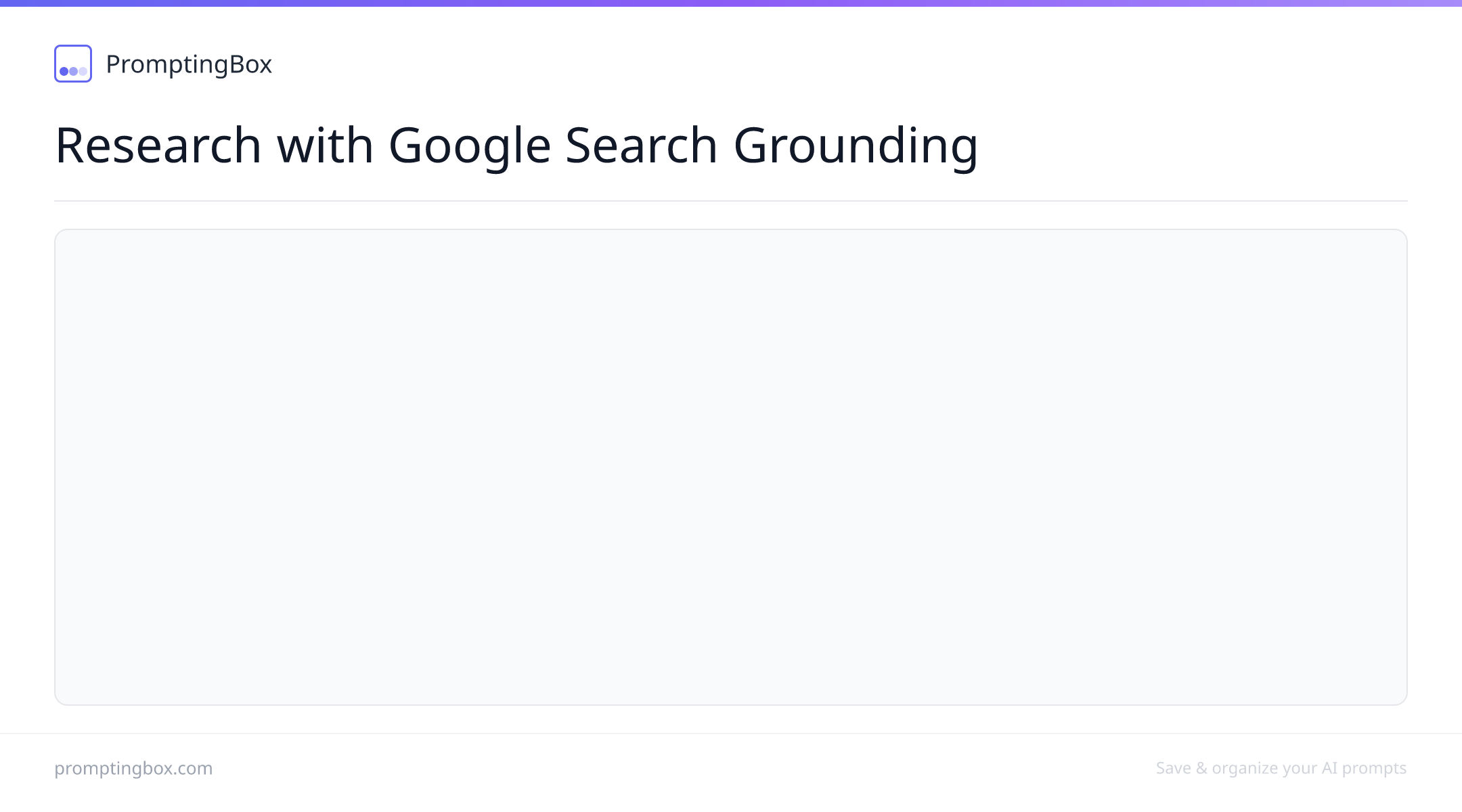Click the word "prompts" in footer tagline
This screenshot has width=1462, height=812.
pyautogui.click(x=1374, y=769)
